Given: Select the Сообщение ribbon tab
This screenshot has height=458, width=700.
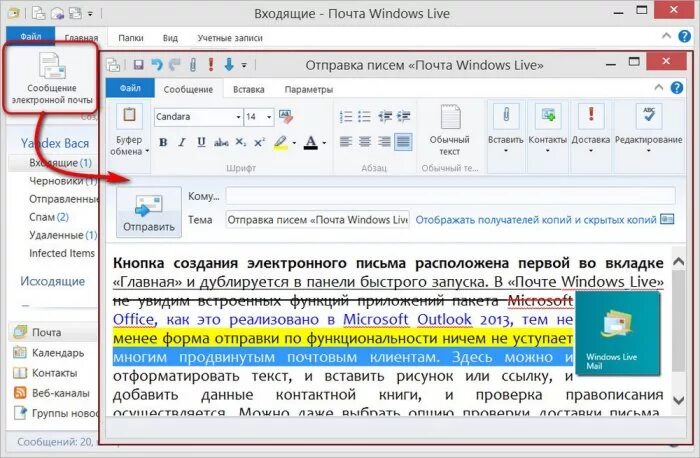Looking at the screenshot, I should pyautogui.click(x=188, y=89).
